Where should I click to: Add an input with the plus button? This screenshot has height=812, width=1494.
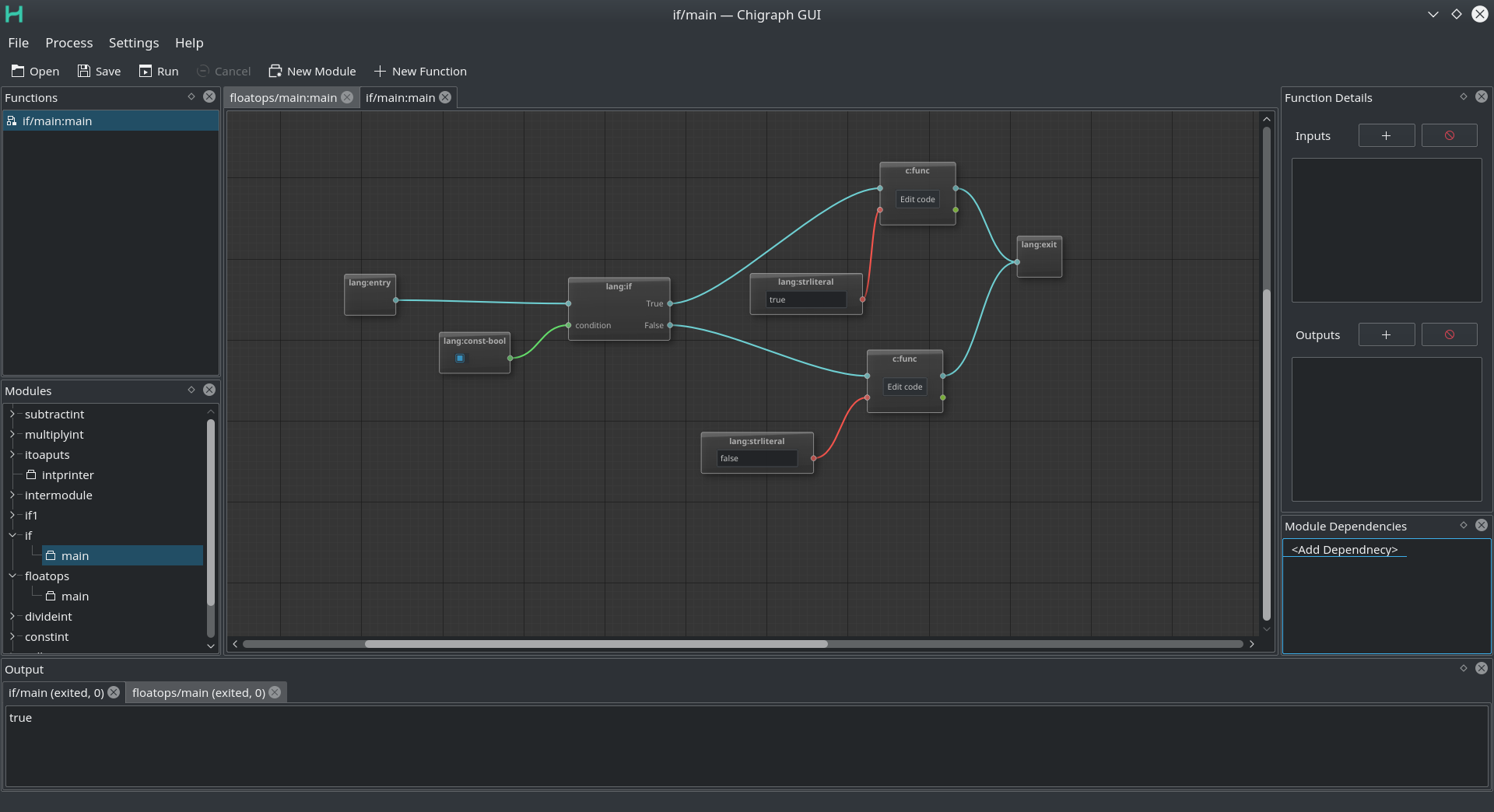pos(1386,135)
